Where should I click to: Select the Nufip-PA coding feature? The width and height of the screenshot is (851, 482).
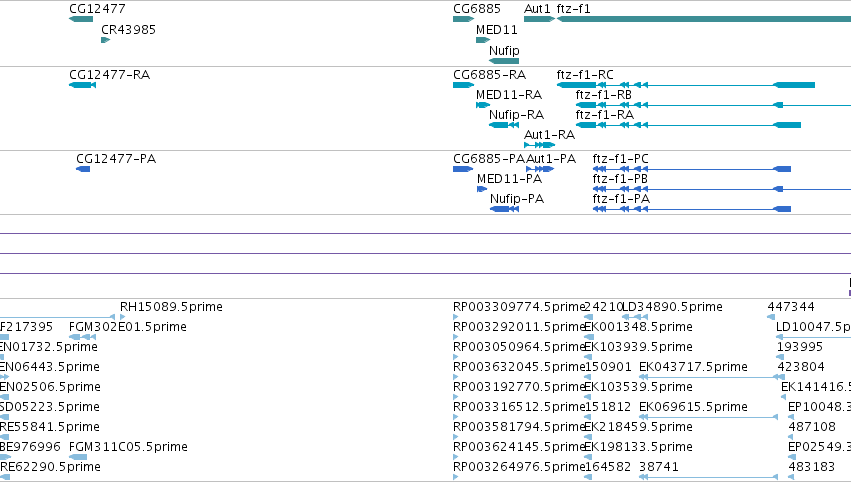[x=504, y=209]
